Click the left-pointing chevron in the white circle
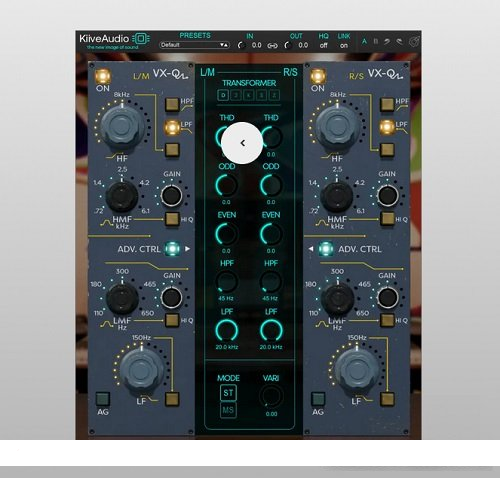This screenshot has width=500, height=478. 242,143
